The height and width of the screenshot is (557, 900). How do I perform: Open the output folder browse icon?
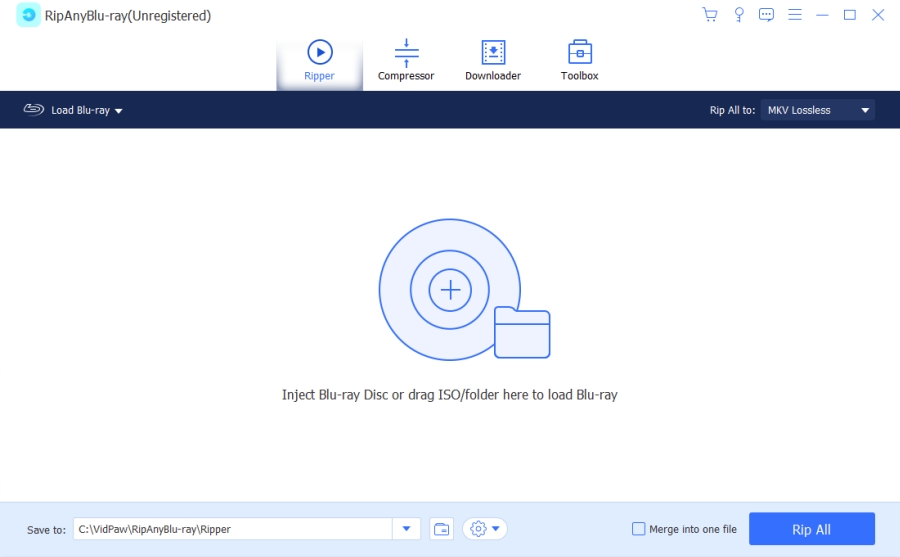coord(441,529)
